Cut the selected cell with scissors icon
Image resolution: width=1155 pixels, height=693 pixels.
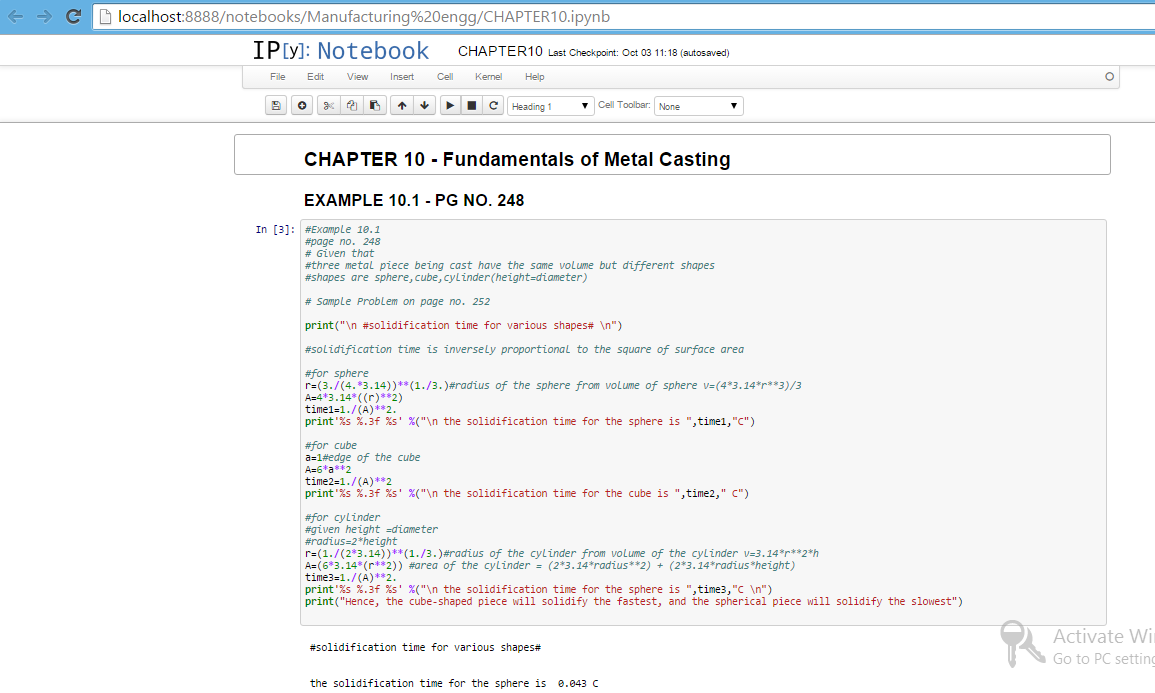pos(327,106)
